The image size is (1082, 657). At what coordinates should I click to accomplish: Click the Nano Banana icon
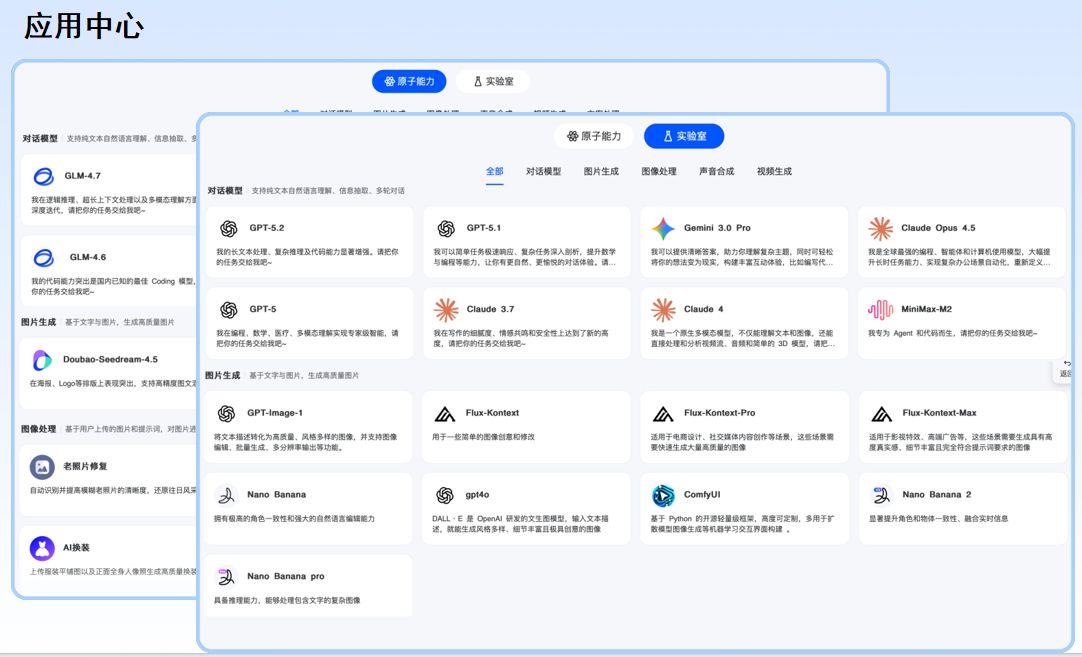click(226, 495)
